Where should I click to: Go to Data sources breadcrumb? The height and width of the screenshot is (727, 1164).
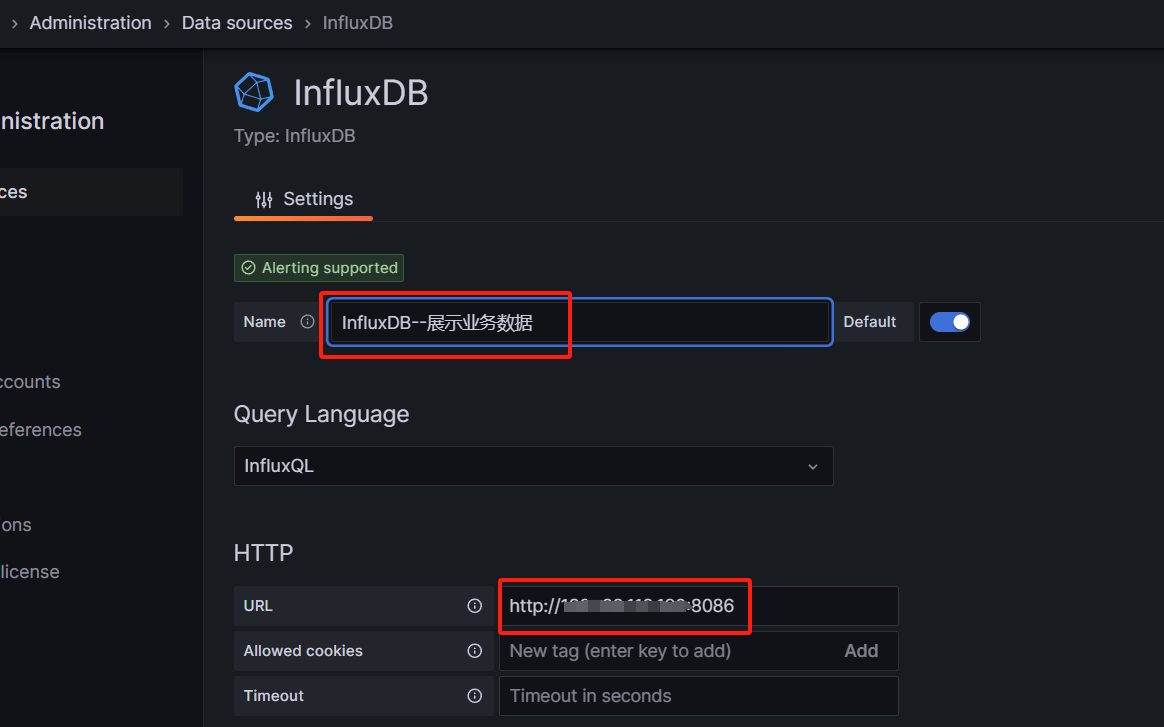point(237,23)
